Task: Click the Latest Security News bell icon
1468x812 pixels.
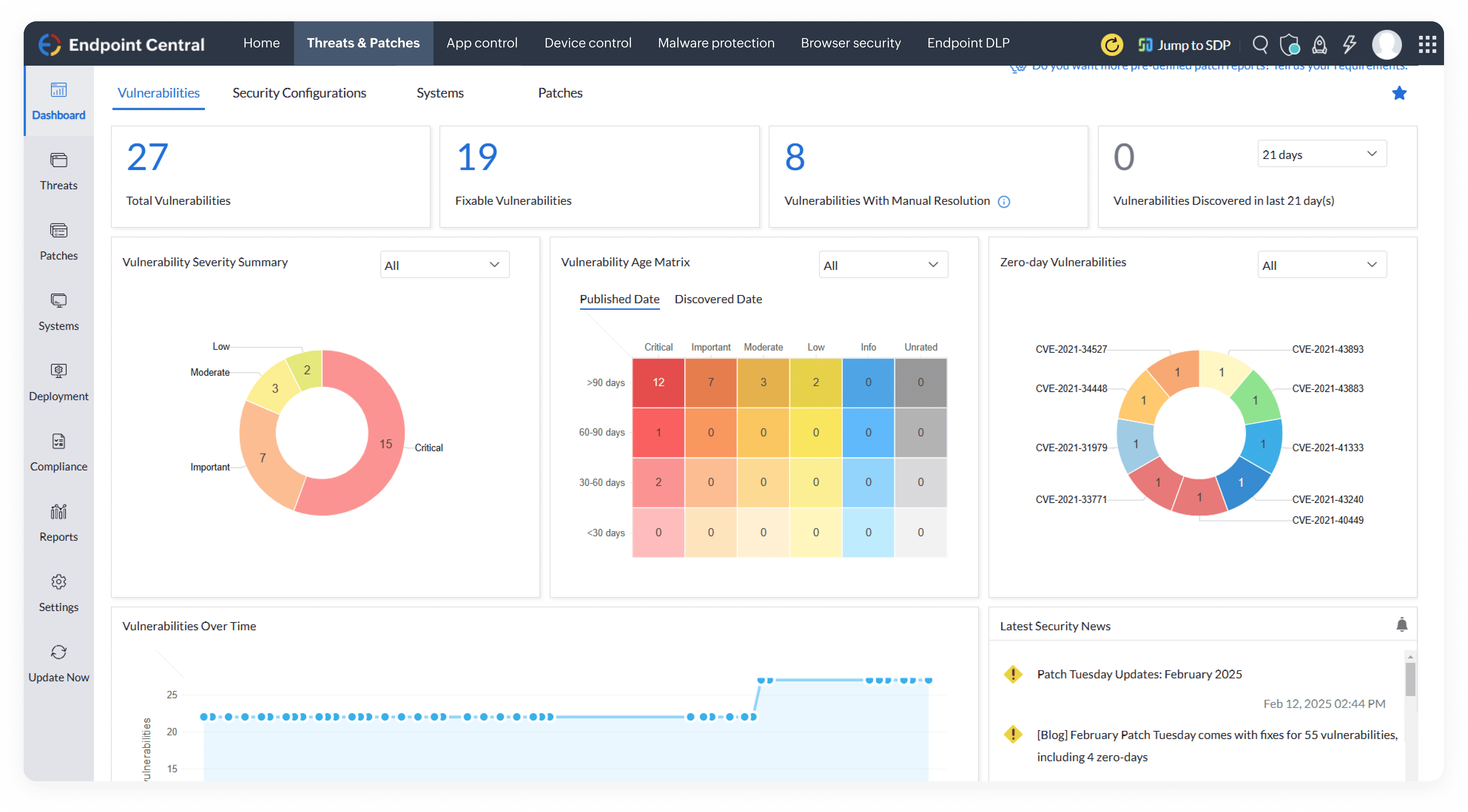Action: [x=1402, y=624]
